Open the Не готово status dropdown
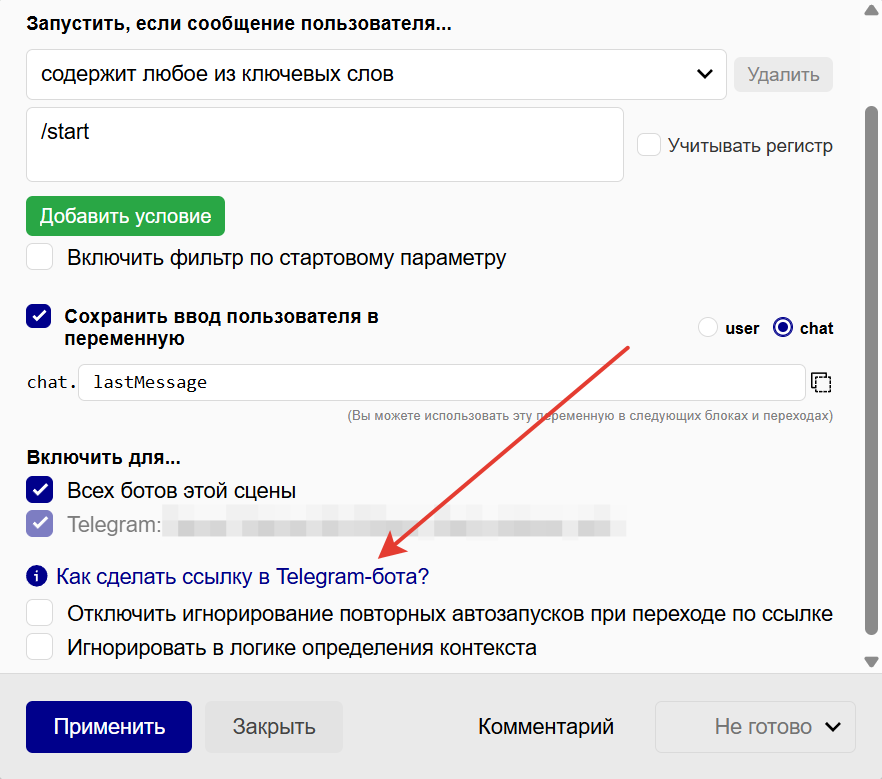This screenshot has height=779, width=882. coord(755,727)
